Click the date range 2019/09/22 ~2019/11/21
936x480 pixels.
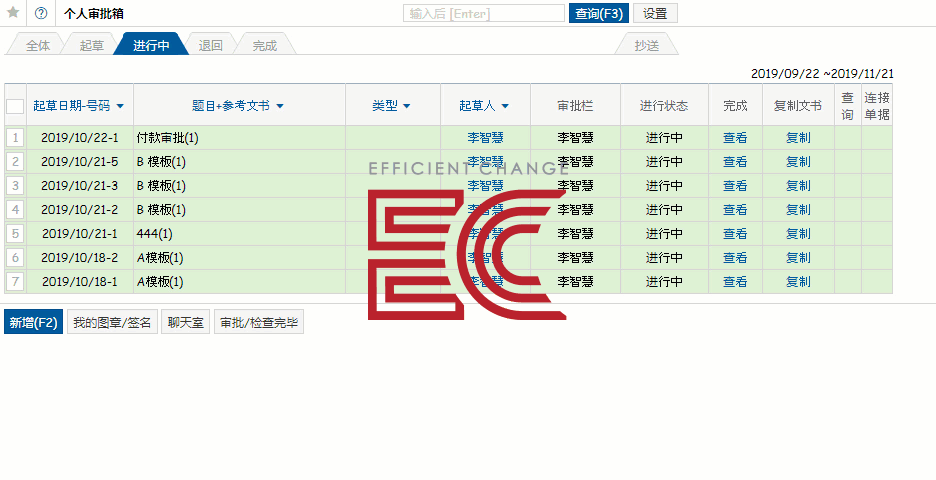click(822, 74)
